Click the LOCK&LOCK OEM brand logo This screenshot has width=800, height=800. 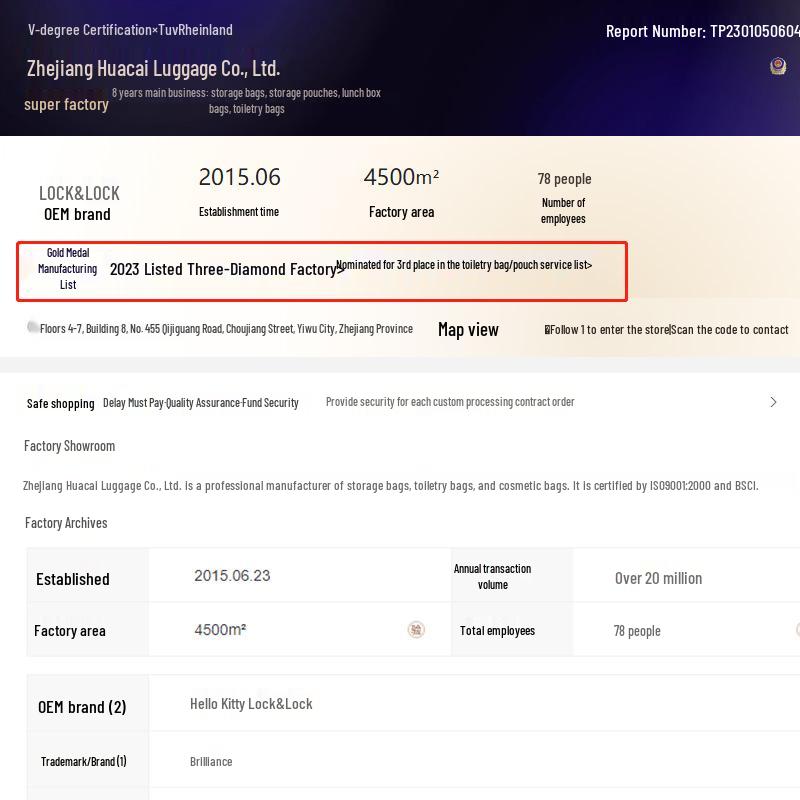point(79,193)
